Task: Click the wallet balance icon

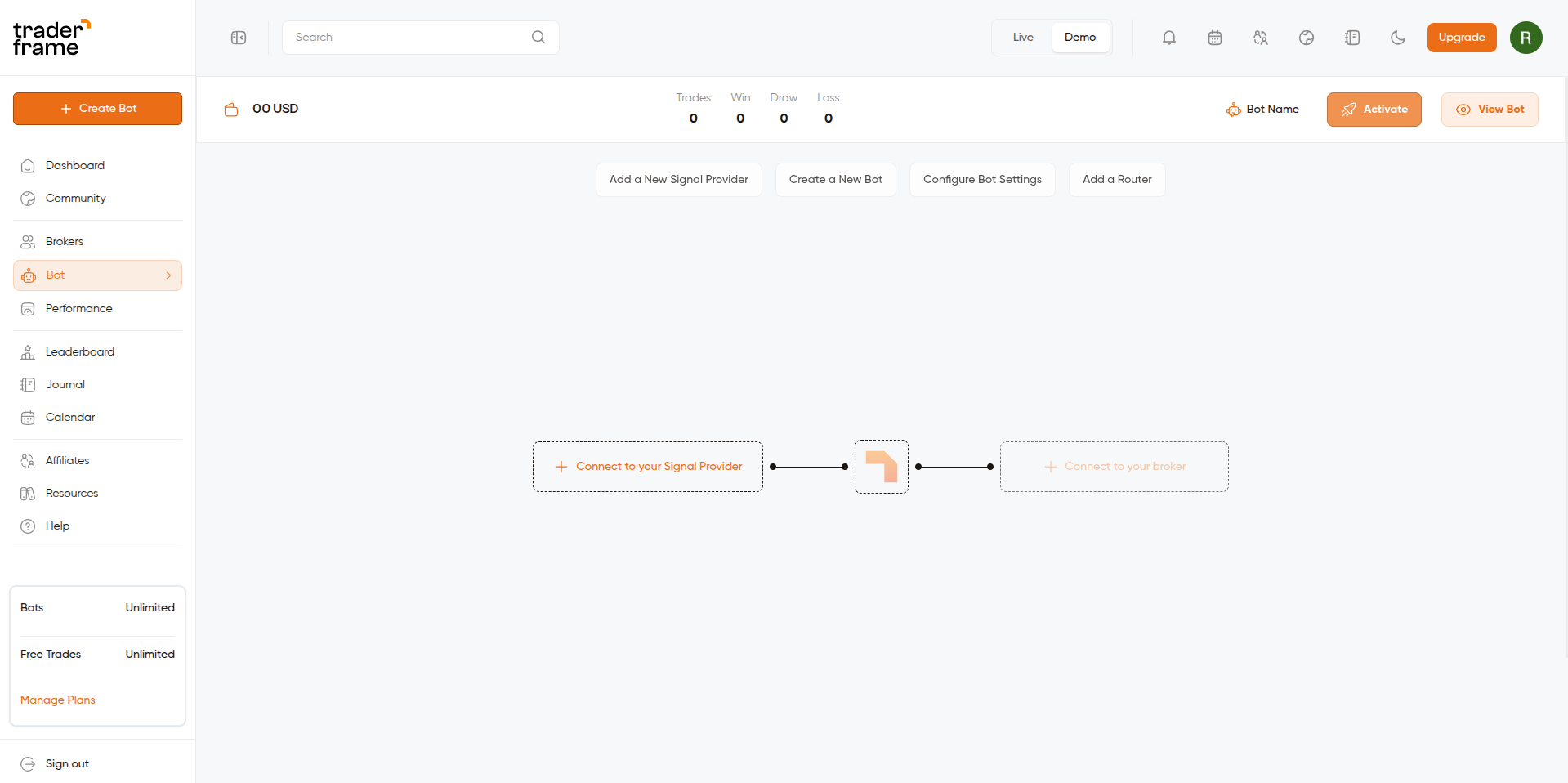Action: [231, 109]
